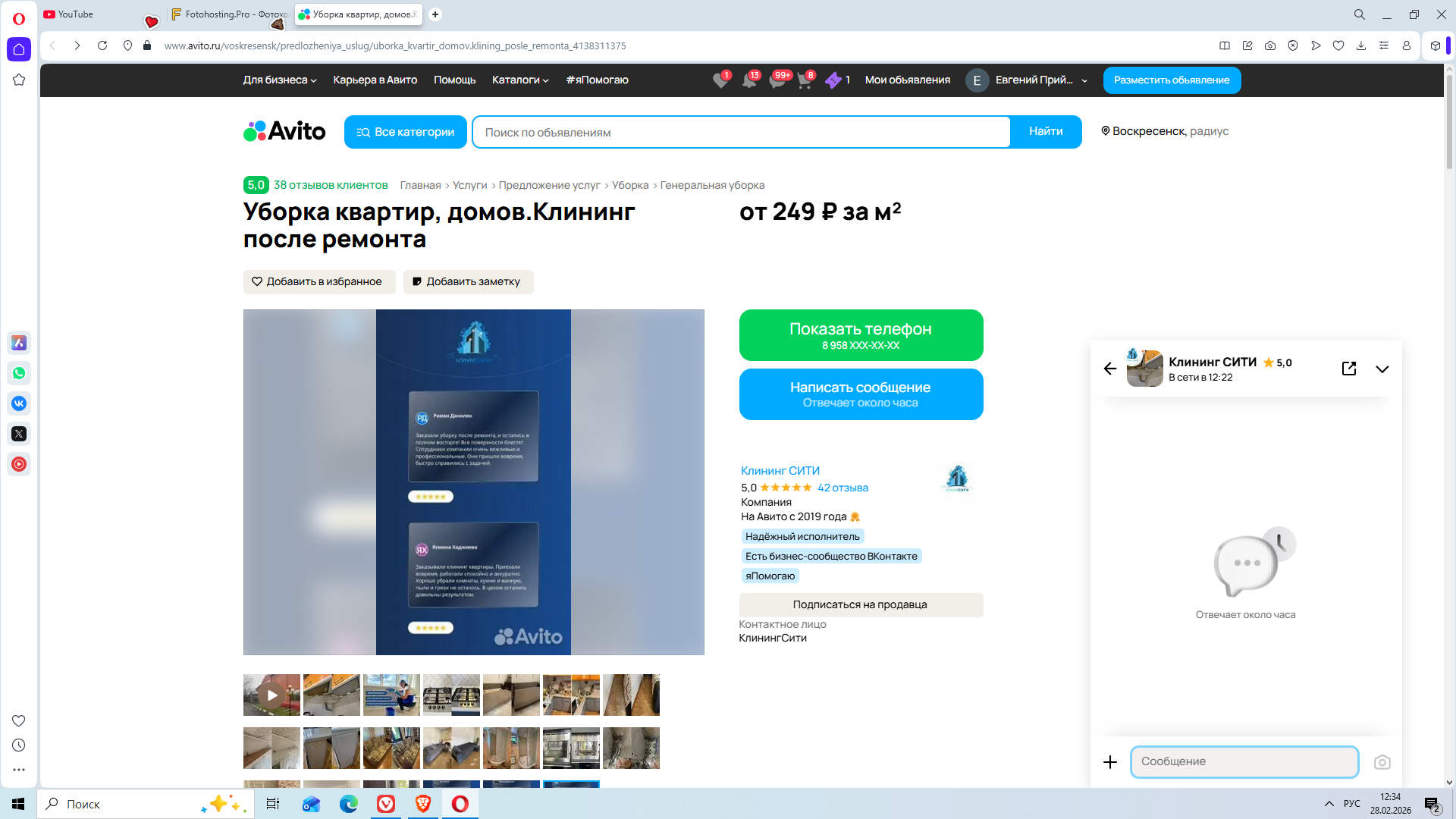
Task: Open WhatsApp in Opera sidebar
Action: click(19, 373)
